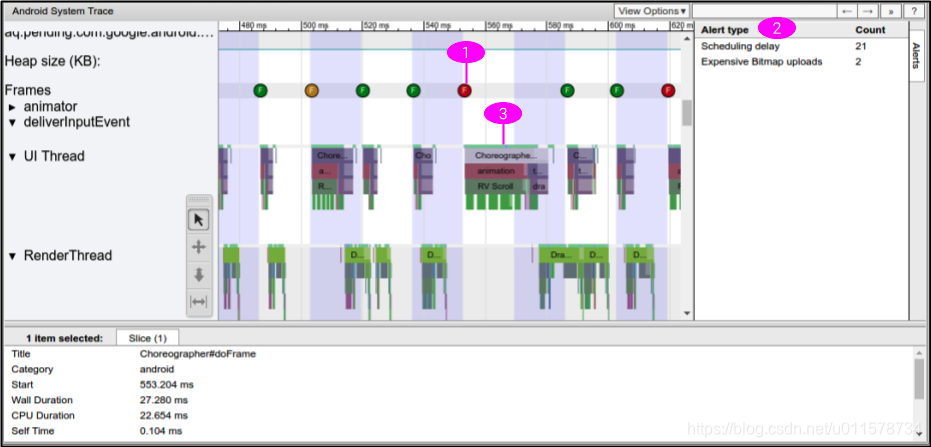Select the Scheduling delay alert row

coord(801,46)
